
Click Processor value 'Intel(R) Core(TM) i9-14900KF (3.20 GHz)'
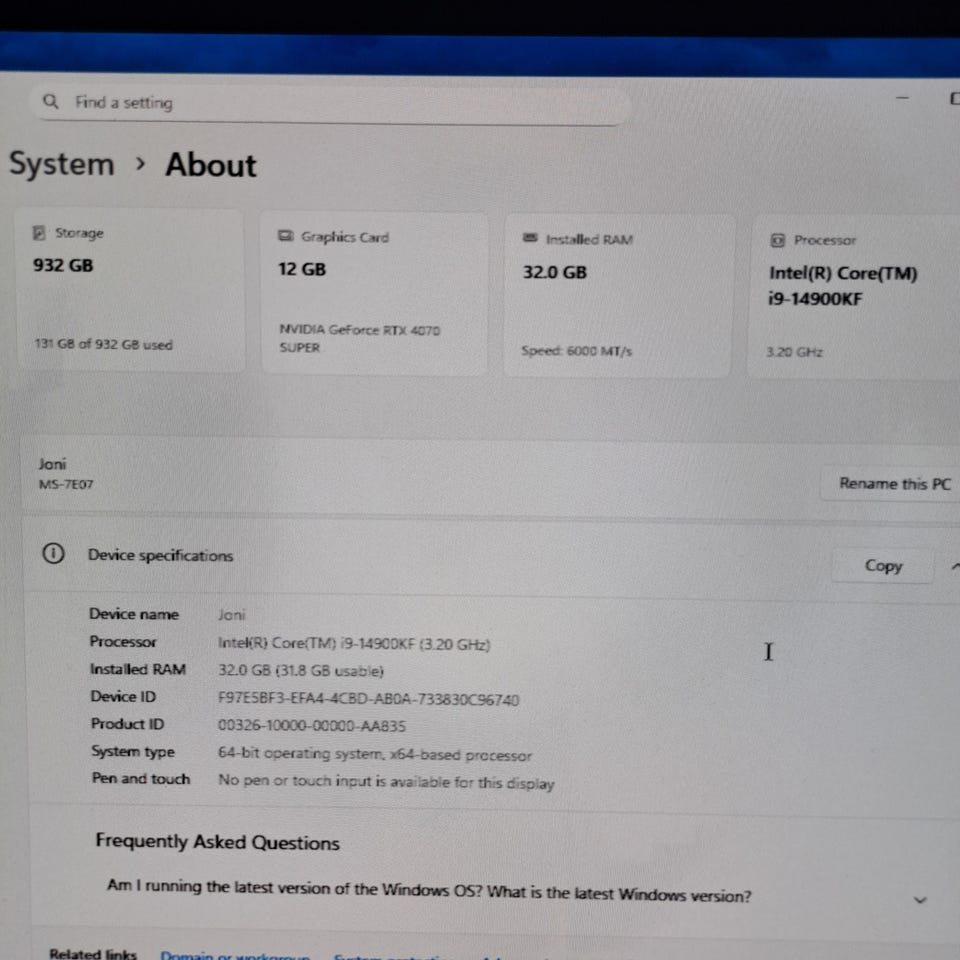point(354,644)
